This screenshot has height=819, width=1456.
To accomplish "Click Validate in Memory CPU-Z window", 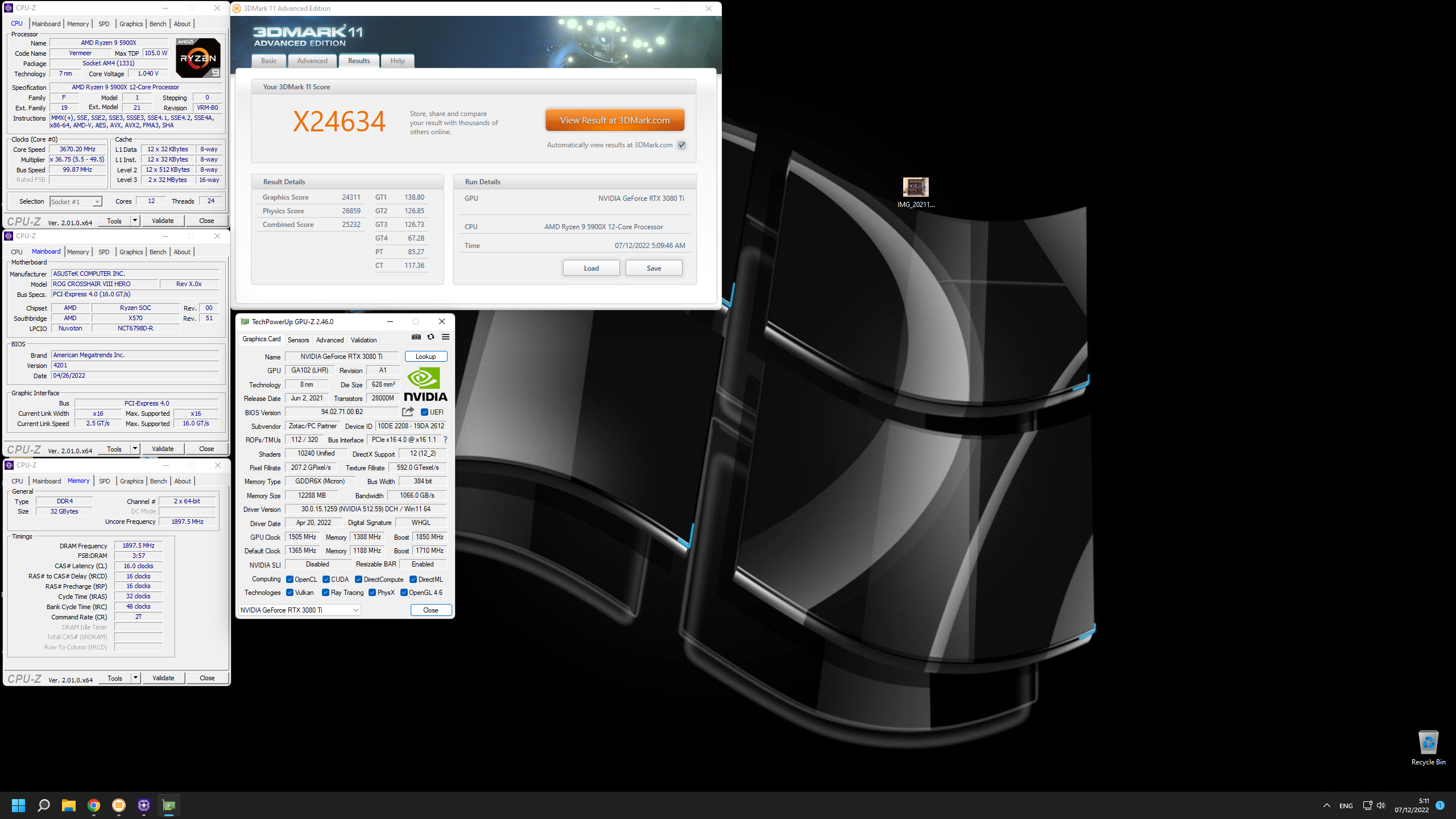I will (x=163, y=678).
